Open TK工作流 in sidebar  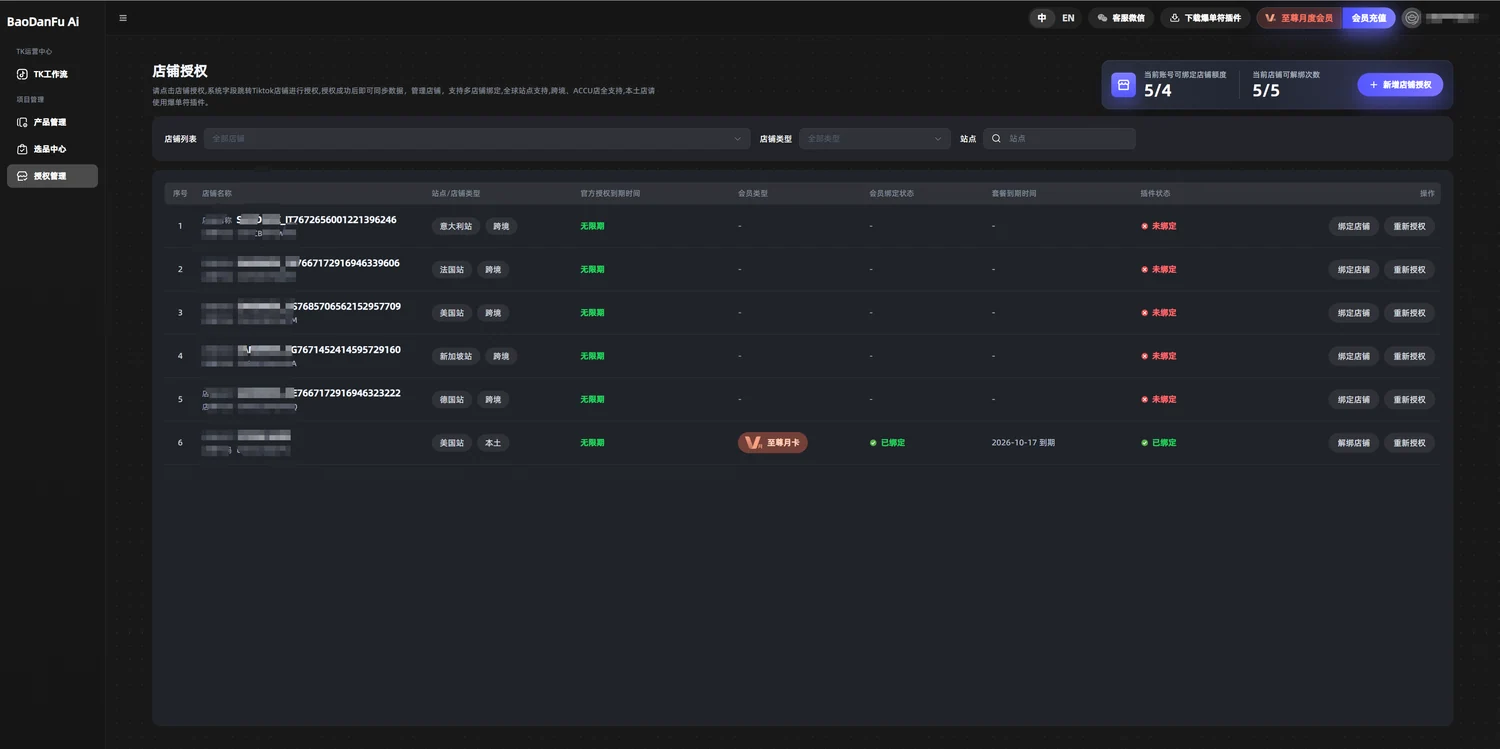click(52, 74)
